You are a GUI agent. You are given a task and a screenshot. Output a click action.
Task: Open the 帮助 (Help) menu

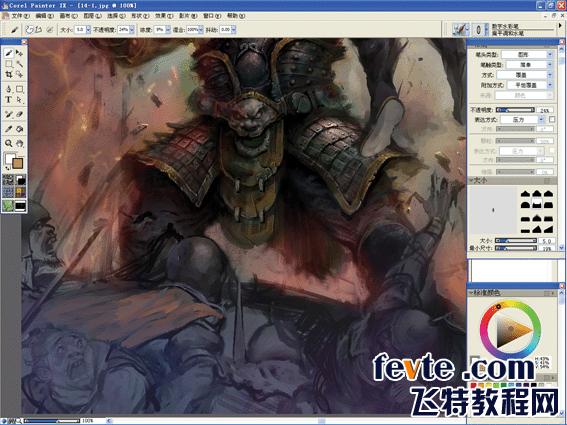tap(236, 16)
